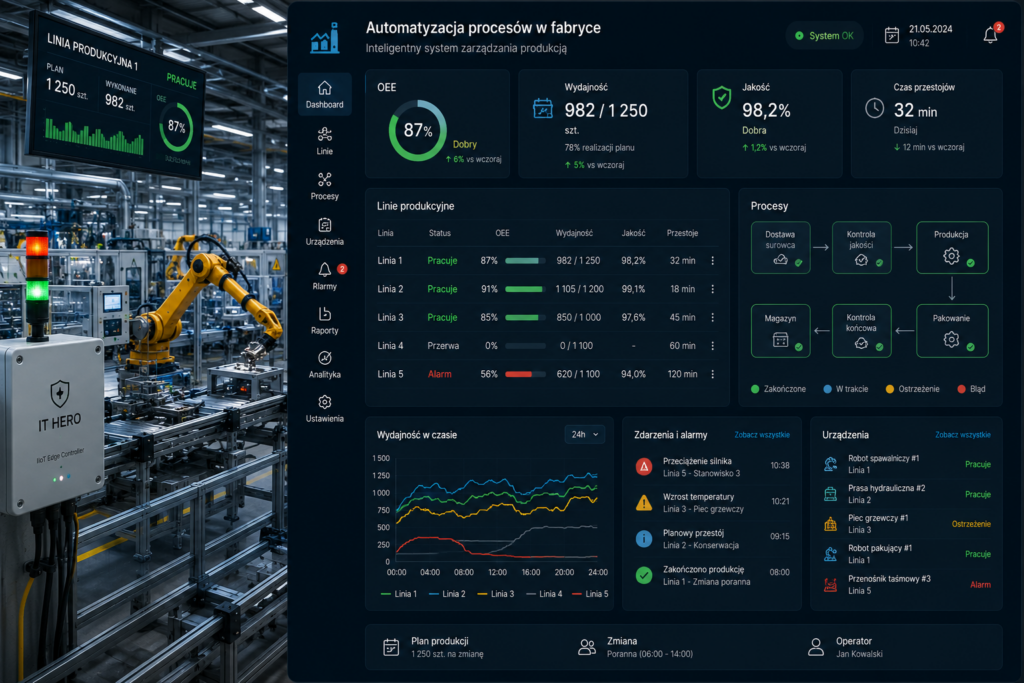Open Procesy sidebar section
Screen dimensions: 1024x683
(325, 186)
